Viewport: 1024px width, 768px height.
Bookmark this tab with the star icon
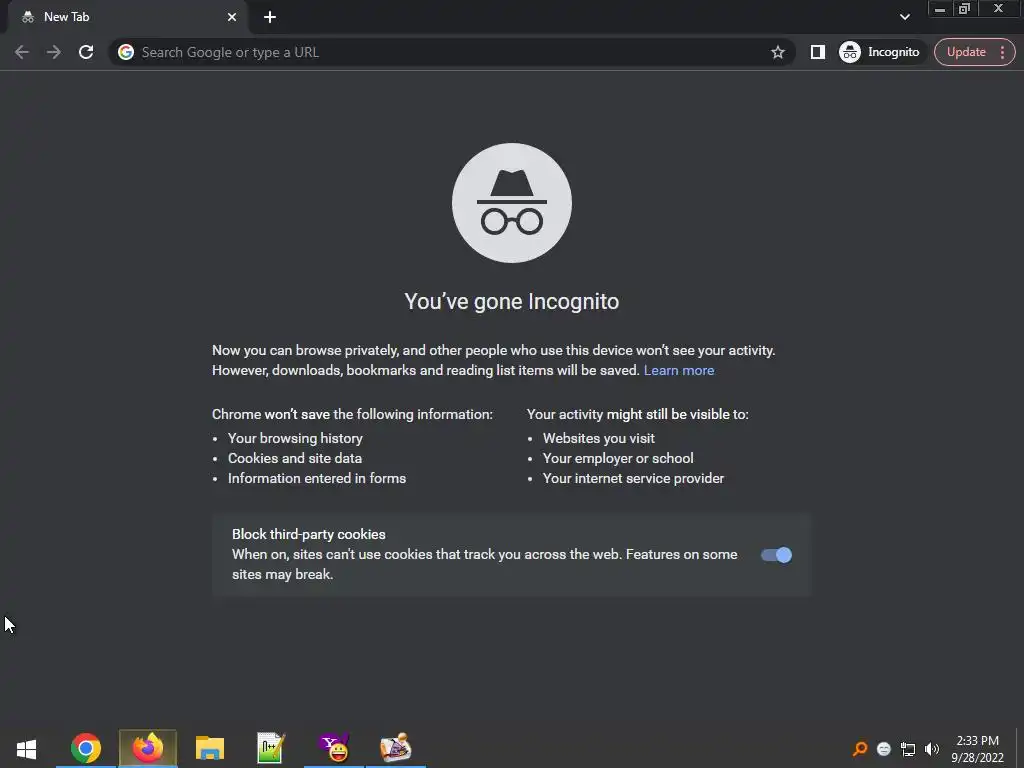point(777,52)
